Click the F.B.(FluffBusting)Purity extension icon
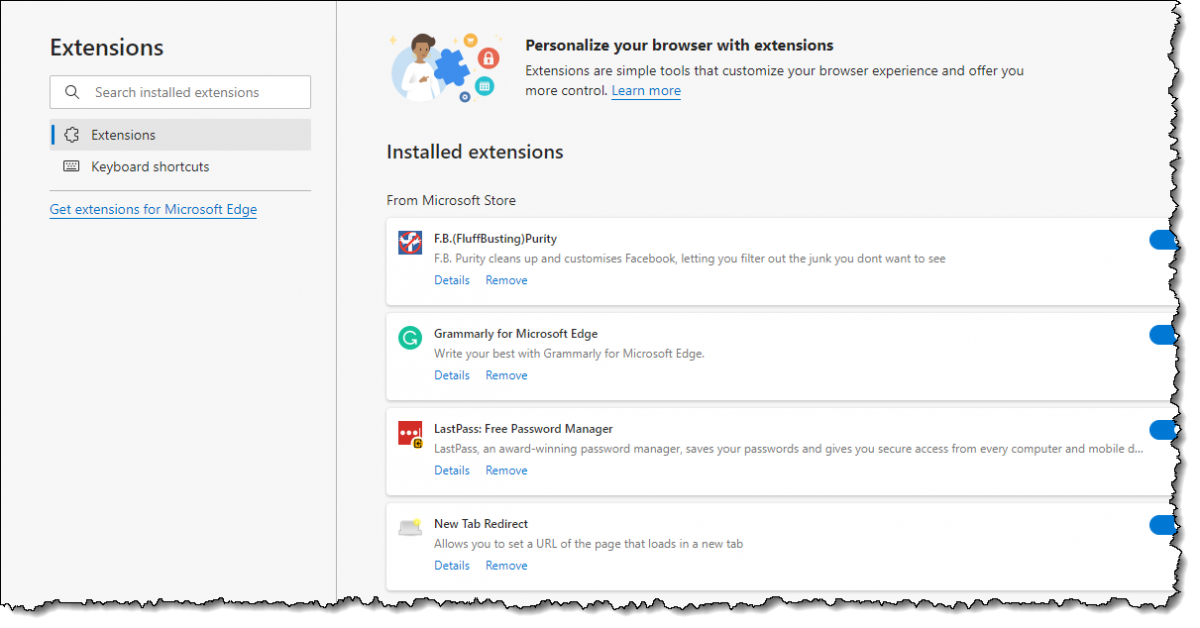Viewport: 1200px width, 628px height. click(409, 241)
